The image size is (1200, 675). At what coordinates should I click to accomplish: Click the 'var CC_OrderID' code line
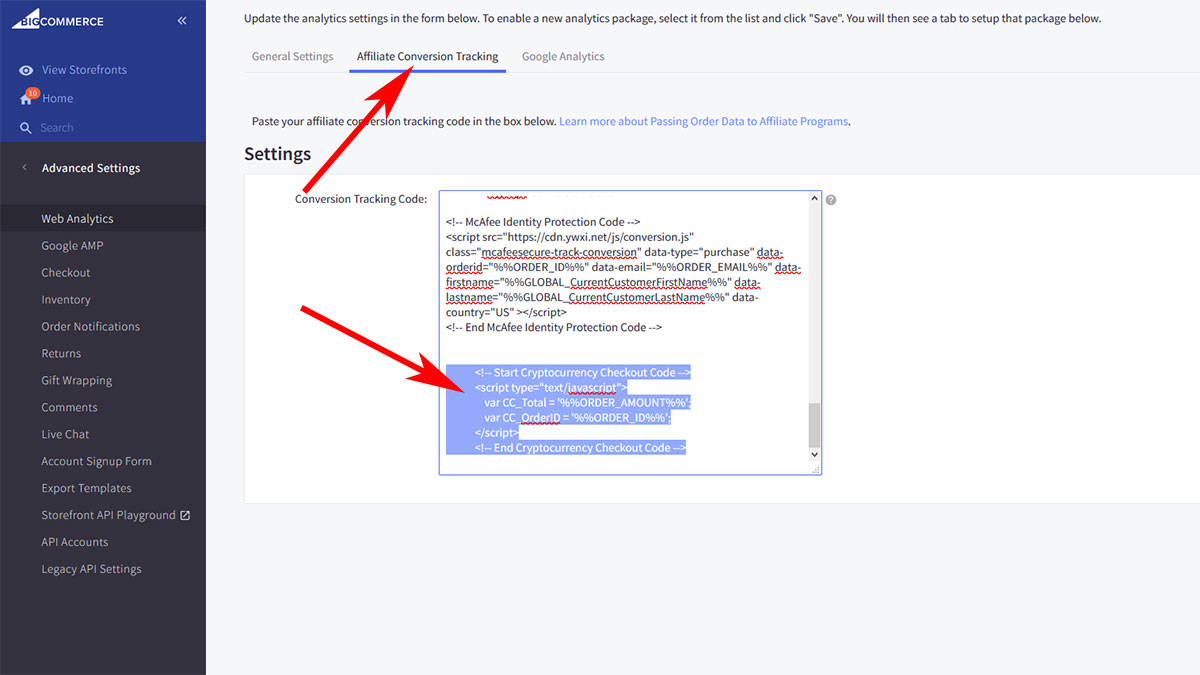point(577,418)
